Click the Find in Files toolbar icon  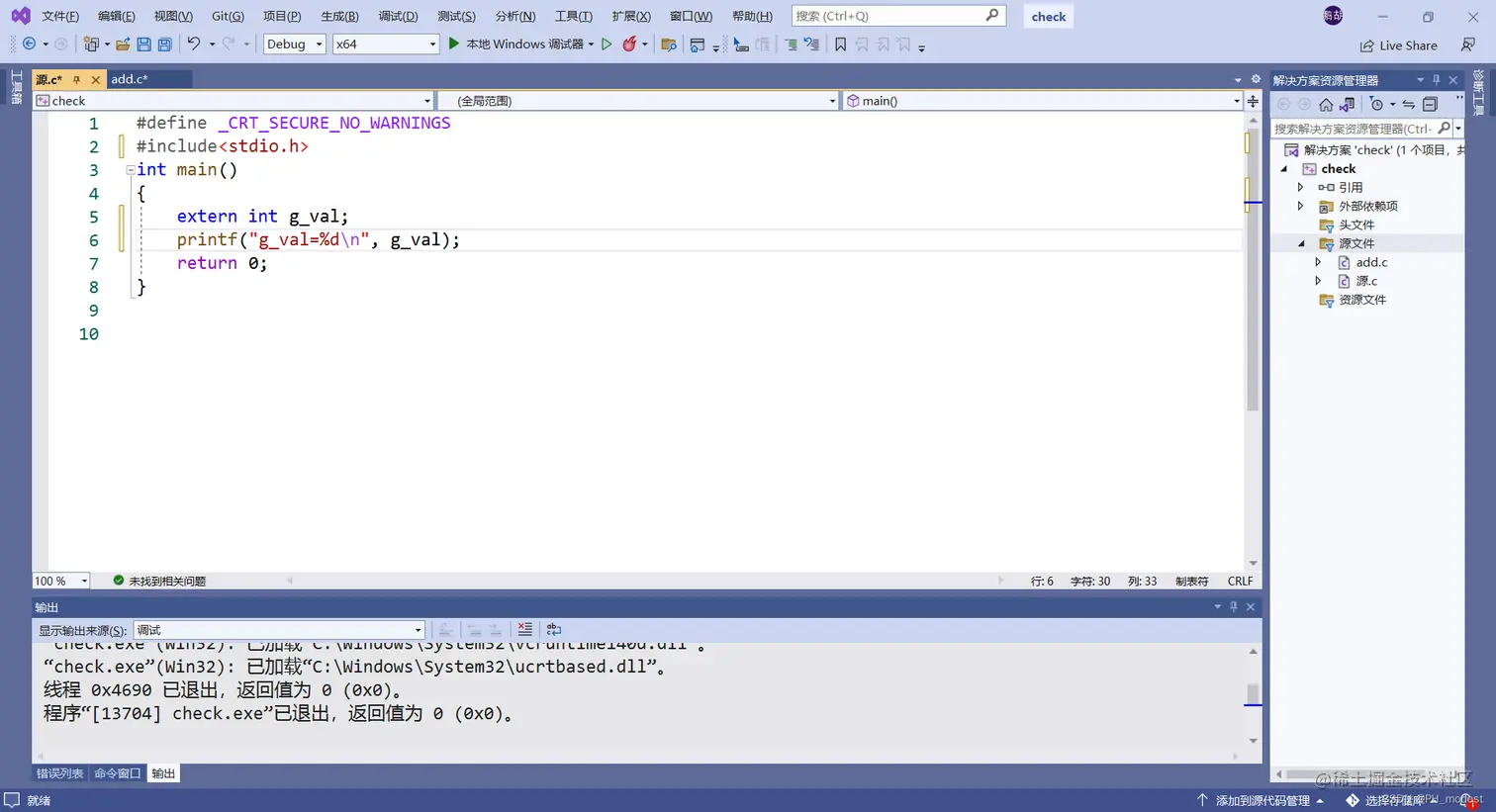click(669, 45)
